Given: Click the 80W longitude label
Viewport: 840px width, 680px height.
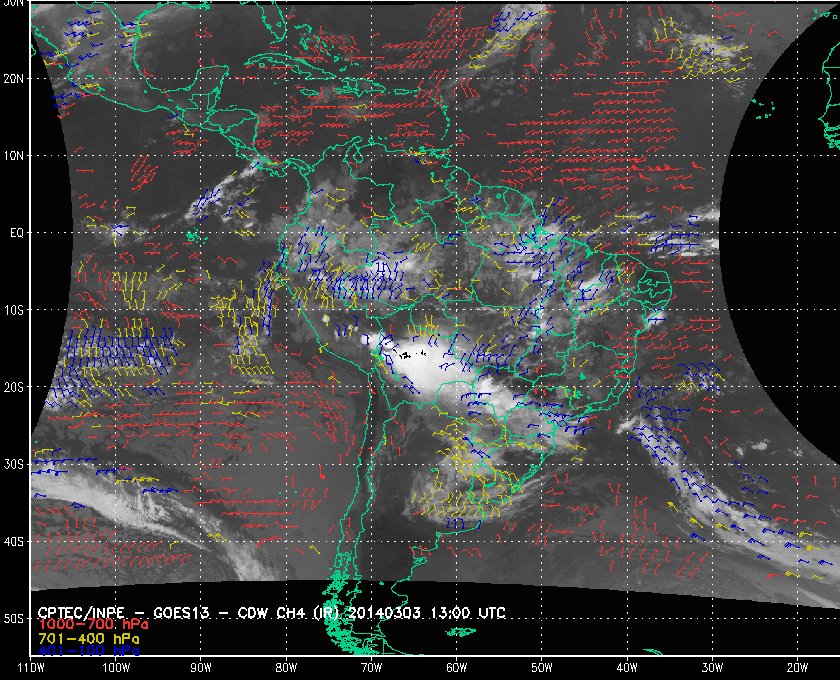Looking at the screenshot, I should [286, 668].
